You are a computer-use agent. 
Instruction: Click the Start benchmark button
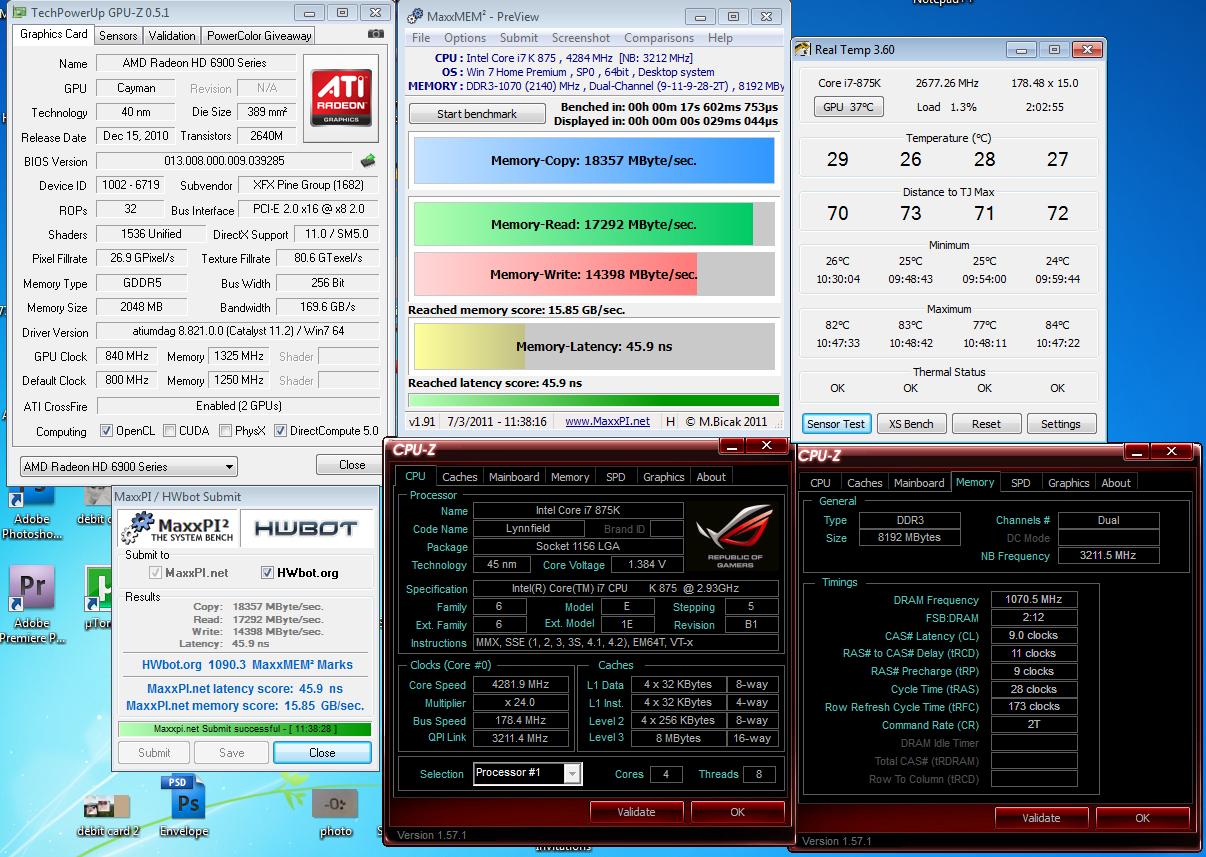click(477, 113)
